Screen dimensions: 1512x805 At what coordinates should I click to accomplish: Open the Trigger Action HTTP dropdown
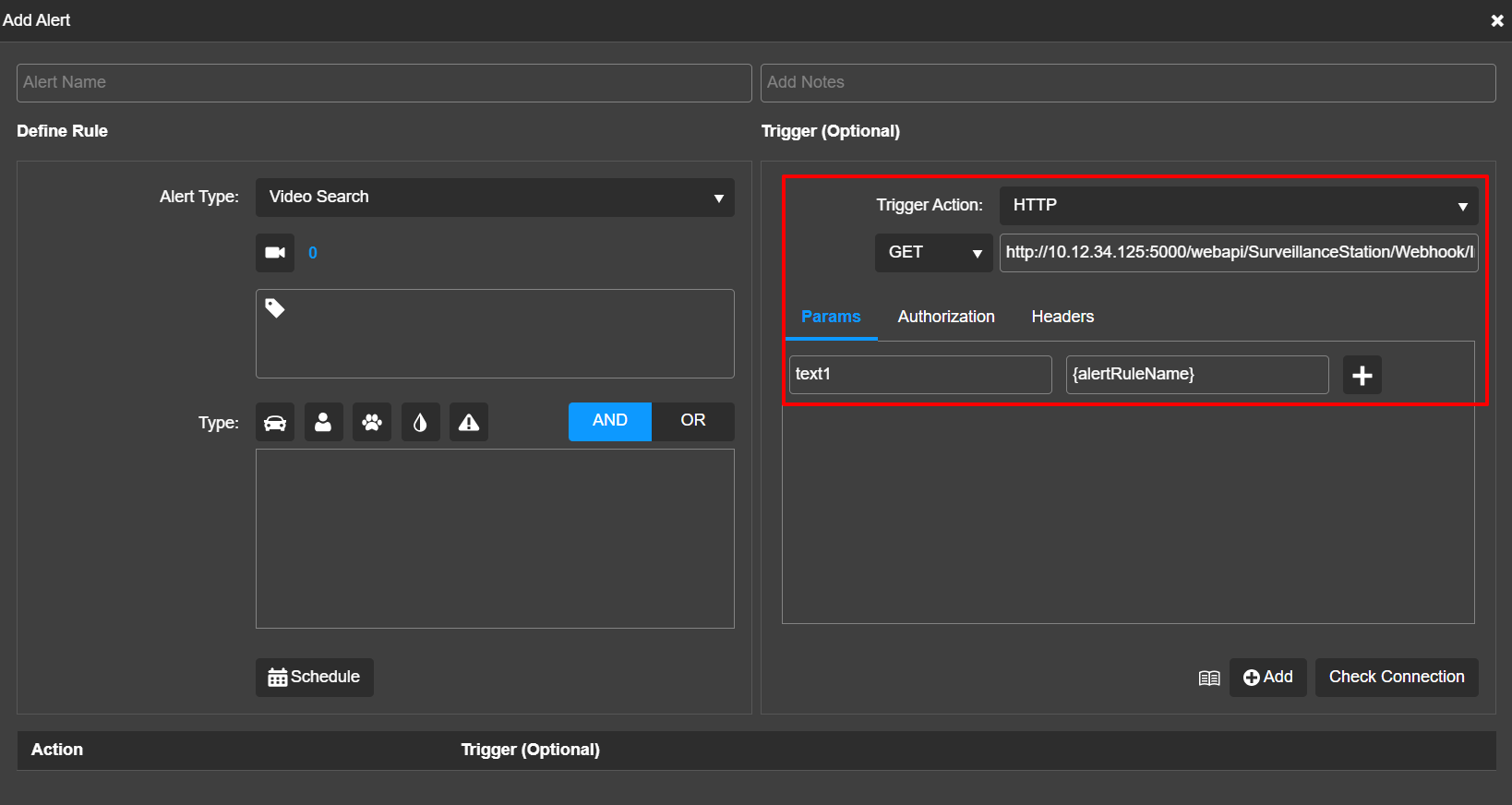[1239, 206]
